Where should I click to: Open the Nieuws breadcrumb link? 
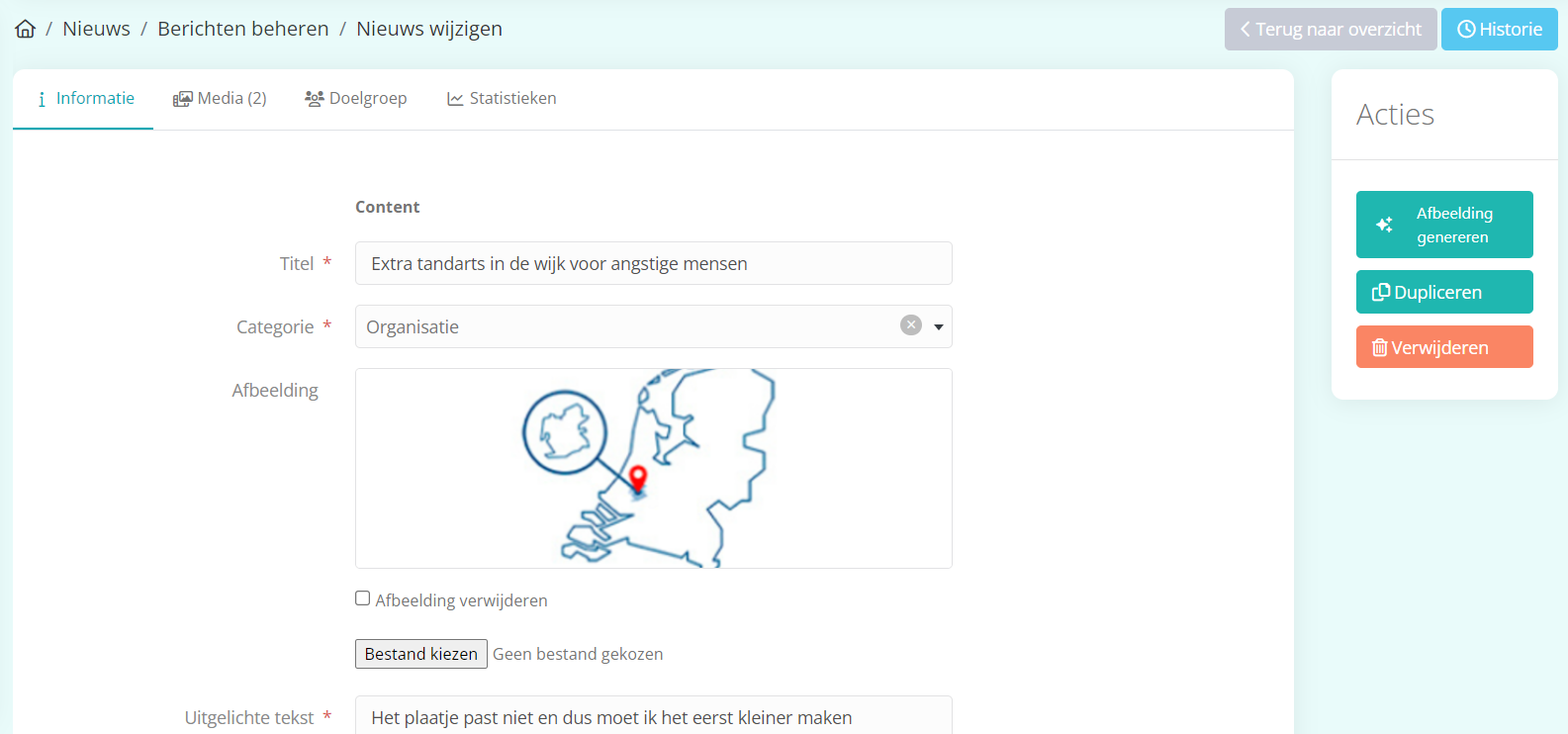pyautogui.click(x=96, y=29)
